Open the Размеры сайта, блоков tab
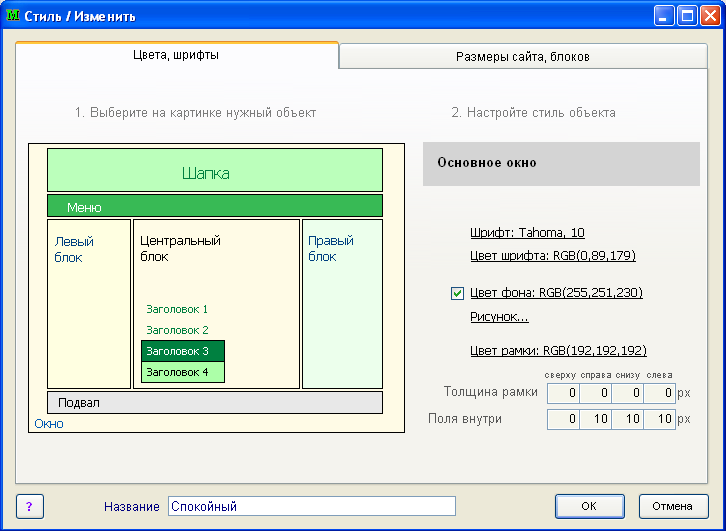Screen dimensions: 726x531 pos(523,56)
